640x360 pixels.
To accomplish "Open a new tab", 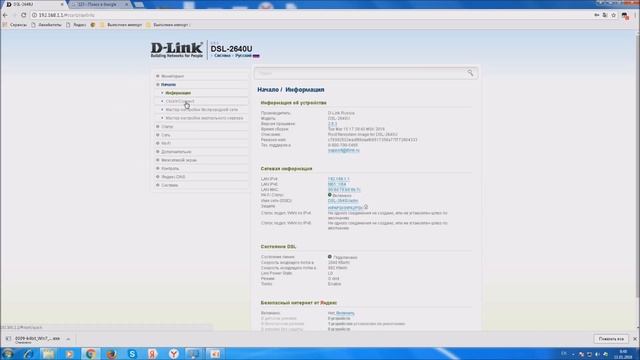I will [139, 4].
